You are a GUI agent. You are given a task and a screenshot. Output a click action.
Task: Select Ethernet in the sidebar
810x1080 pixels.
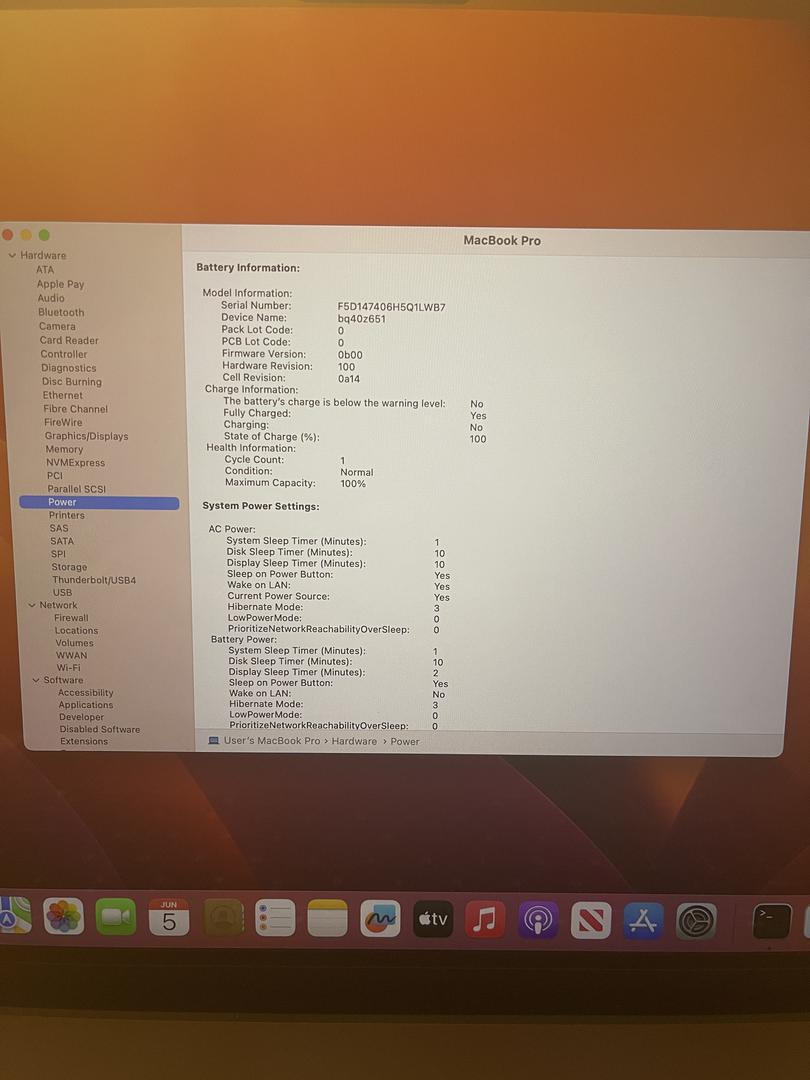pos(63,395)
